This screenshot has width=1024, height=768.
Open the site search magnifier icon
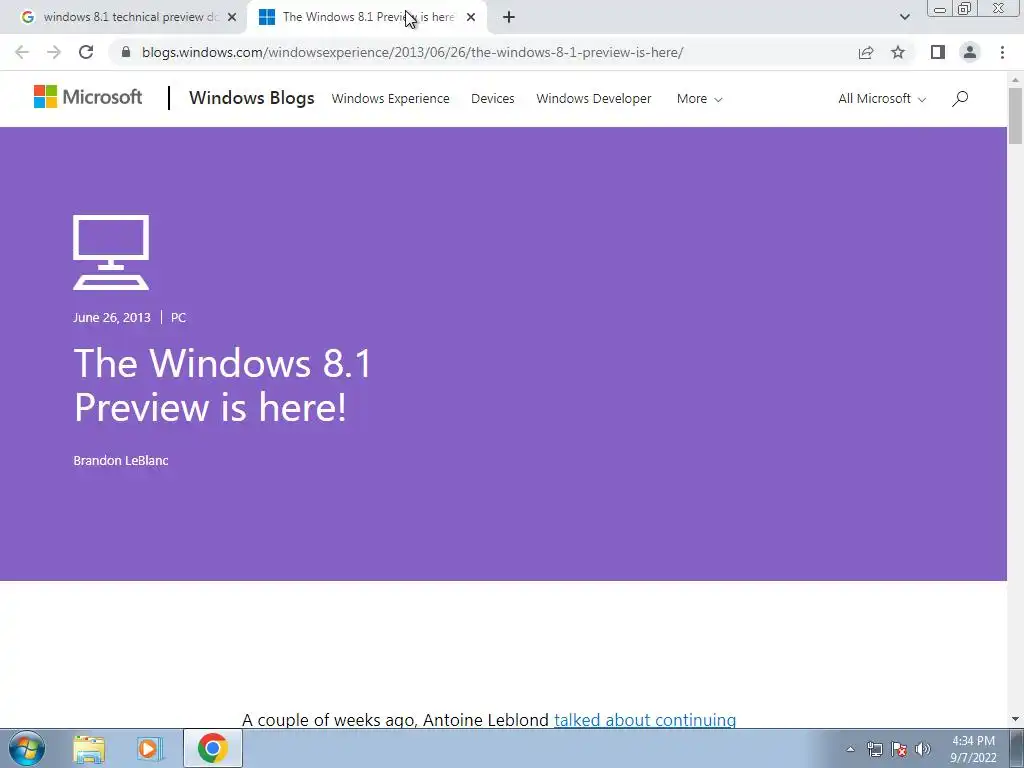tap(960, 99)
